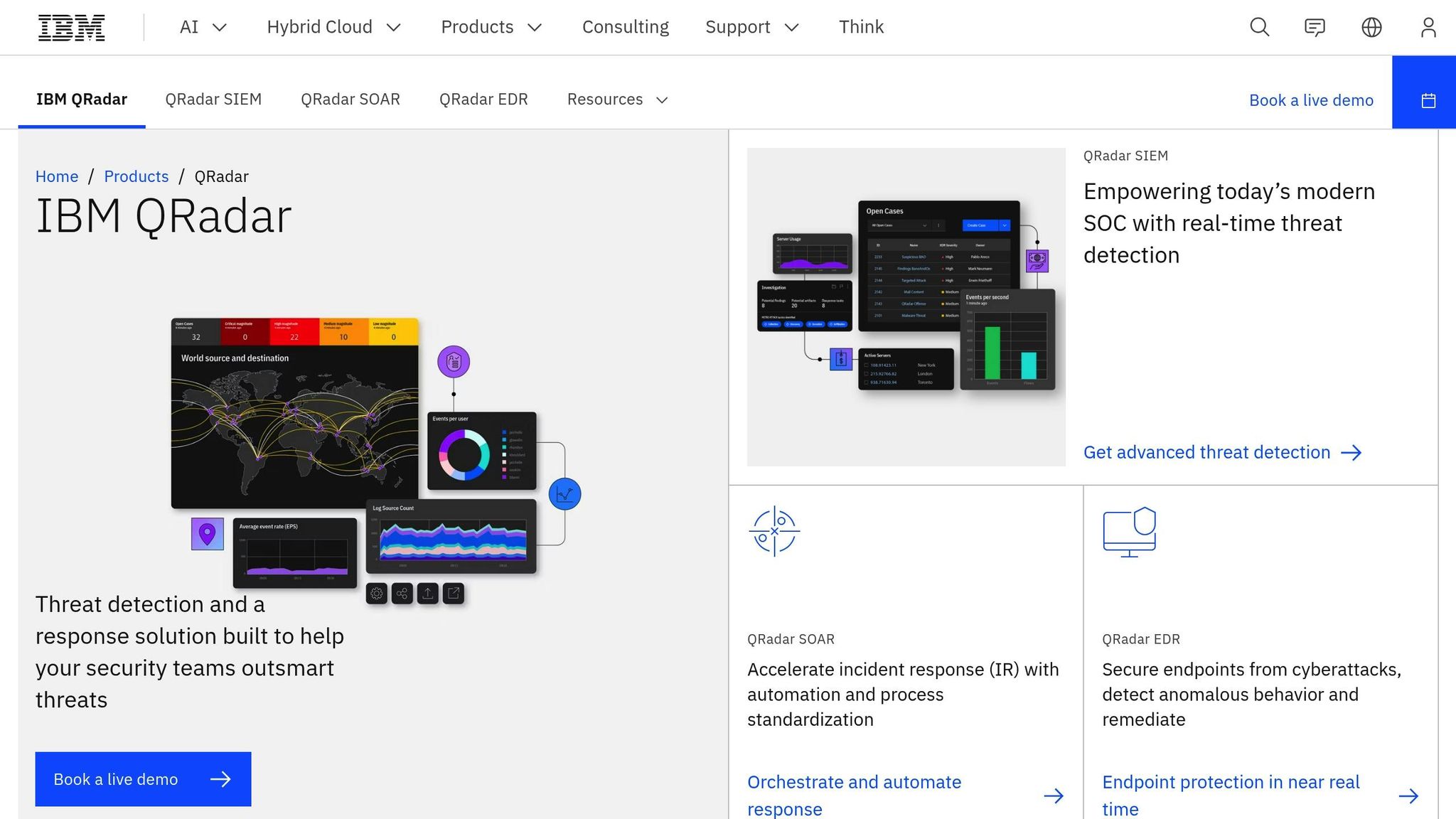The width and height of the screenshot is (1456, 819).
Task: Expand the AI menu dropdown
Action: click(203, 27)
